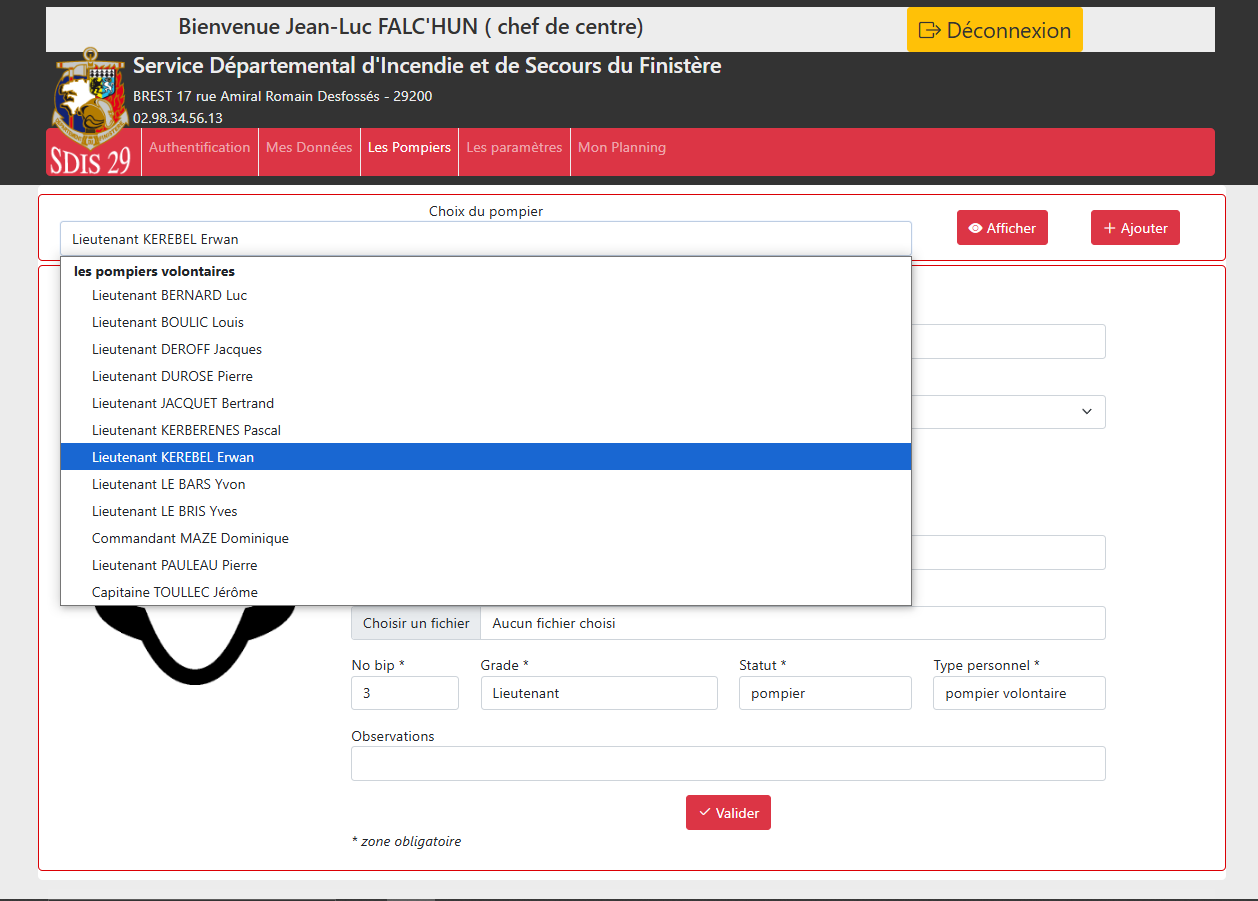Click the Choisir un fichier button
The width and height of the screenshot is (1258, 901).
[416, 624]
